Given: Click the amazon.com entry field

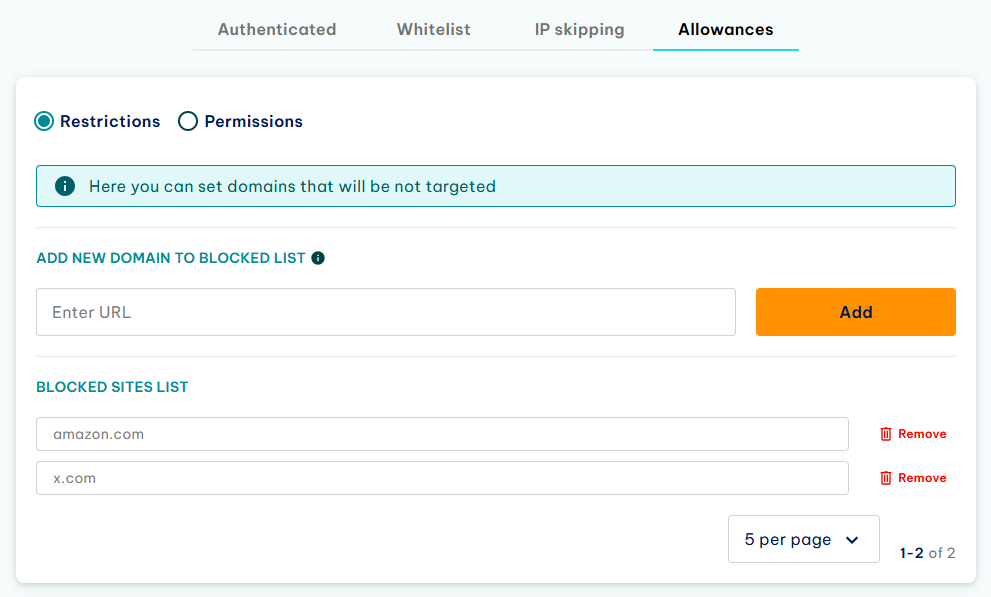Looking at the screenshot, I should click(442, 434).
